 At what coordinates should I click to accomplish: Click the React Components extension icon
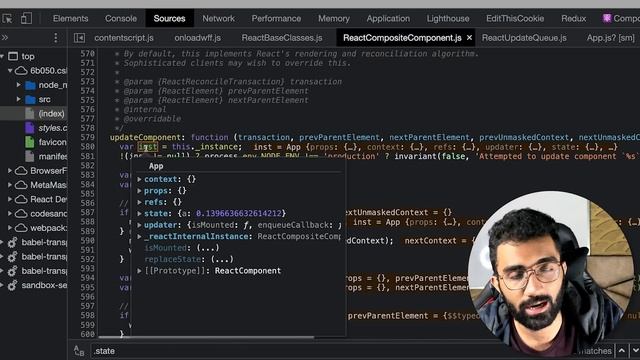coord(607,18)
